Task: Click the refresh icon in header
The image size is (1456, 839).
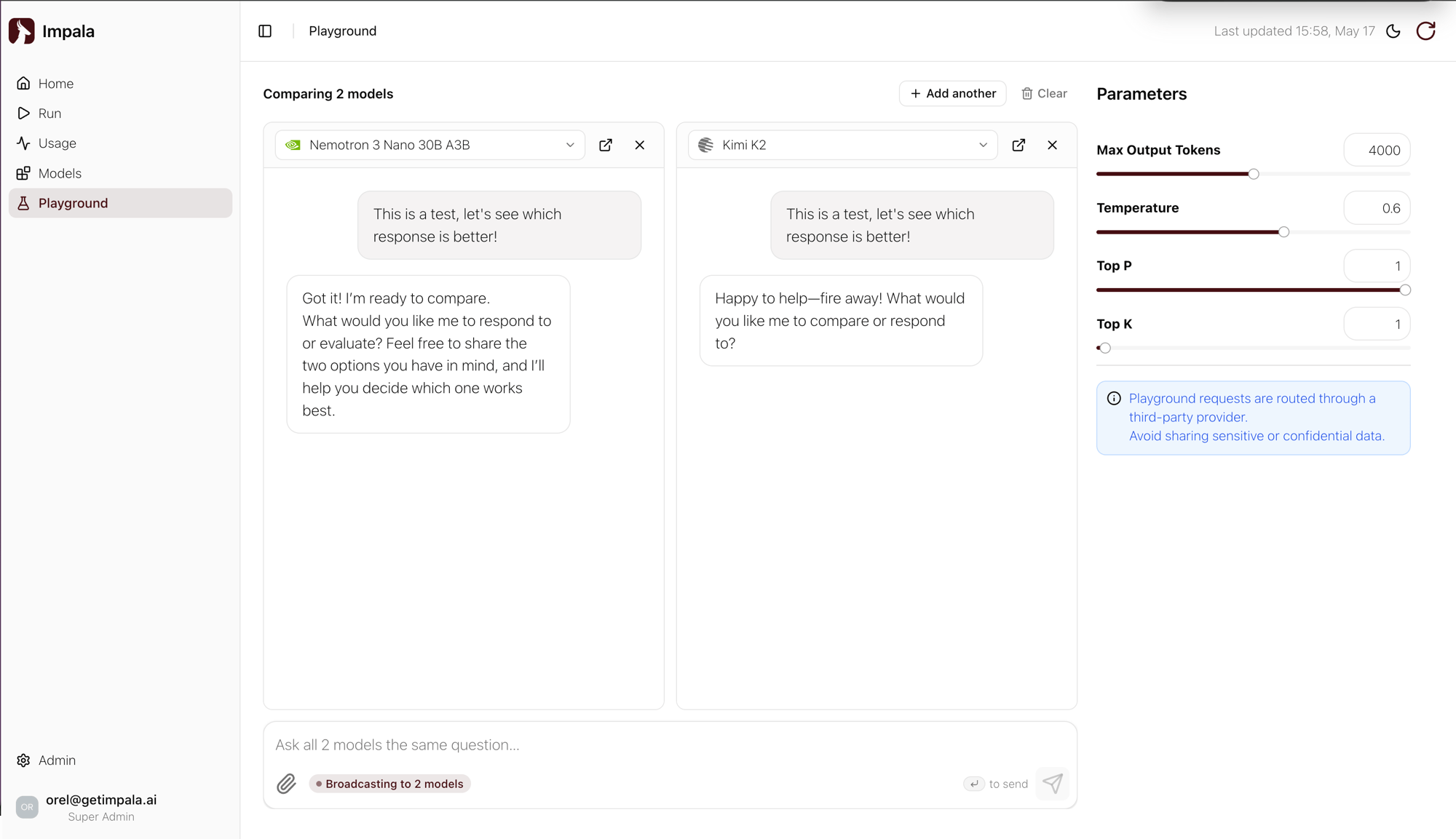Action: click(x=1425, y=31)
